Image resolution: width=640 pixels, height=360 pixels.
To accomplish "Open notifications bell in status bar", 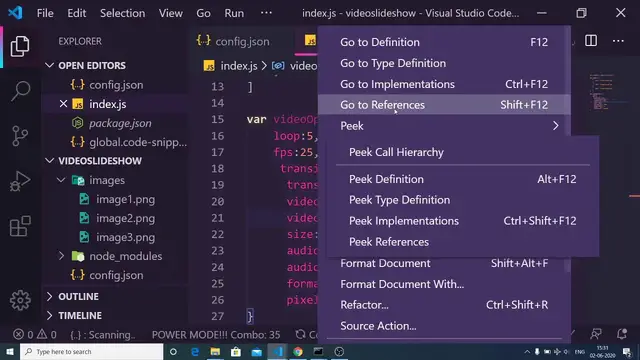I will pyautogui.click(x=622, y=334).
